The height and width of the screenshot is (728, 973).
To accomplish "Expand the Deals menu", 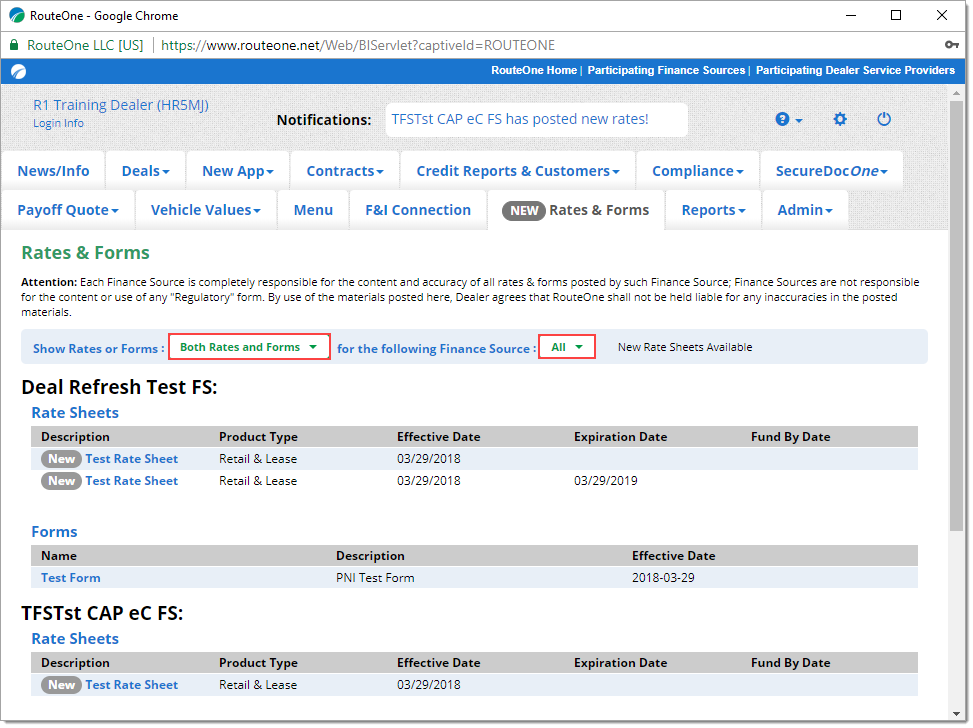I will click(x=146, y=171).
